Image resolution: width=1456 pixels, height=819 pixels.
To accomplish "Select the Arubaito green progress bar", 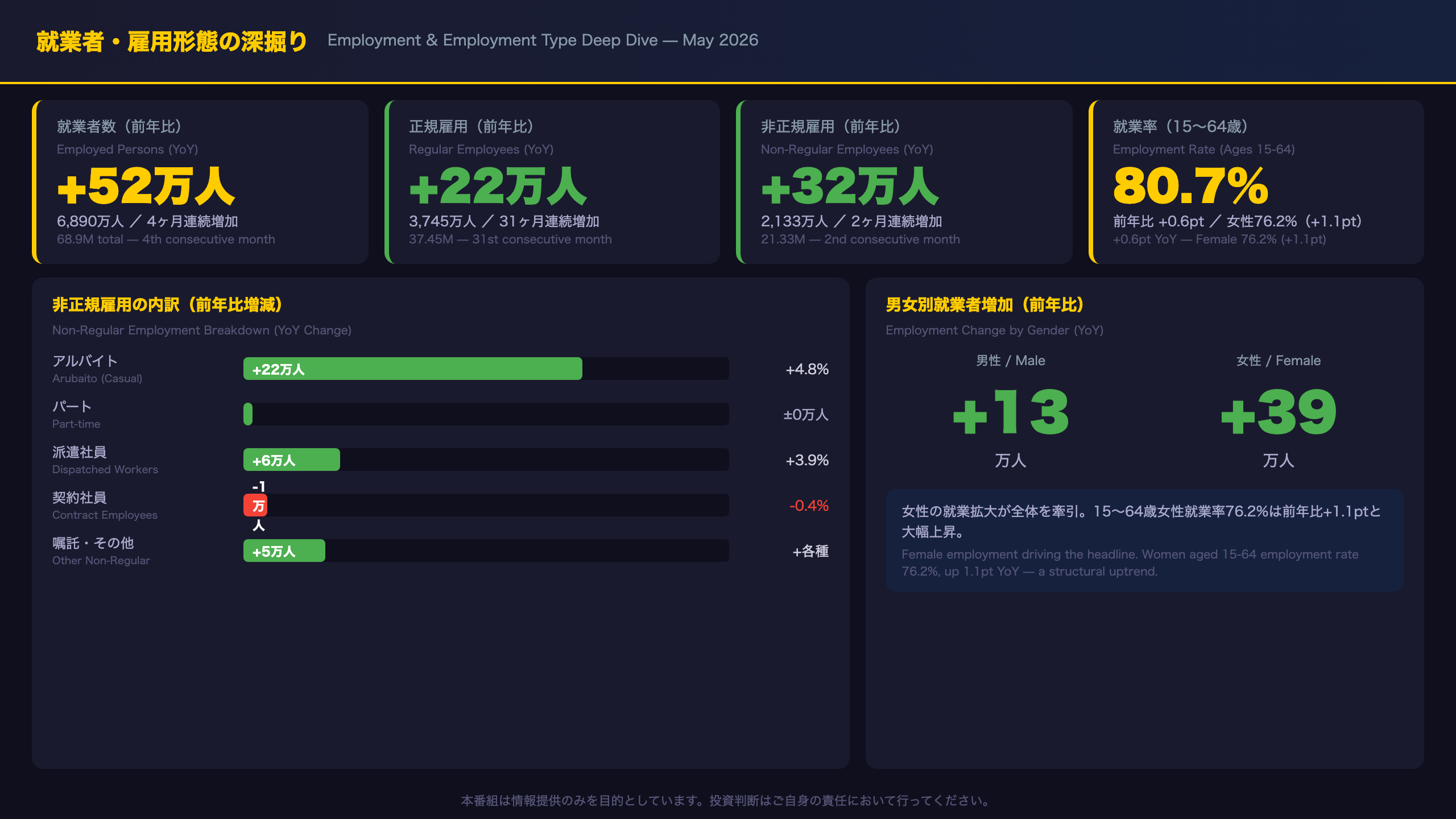I will point(413,369).
